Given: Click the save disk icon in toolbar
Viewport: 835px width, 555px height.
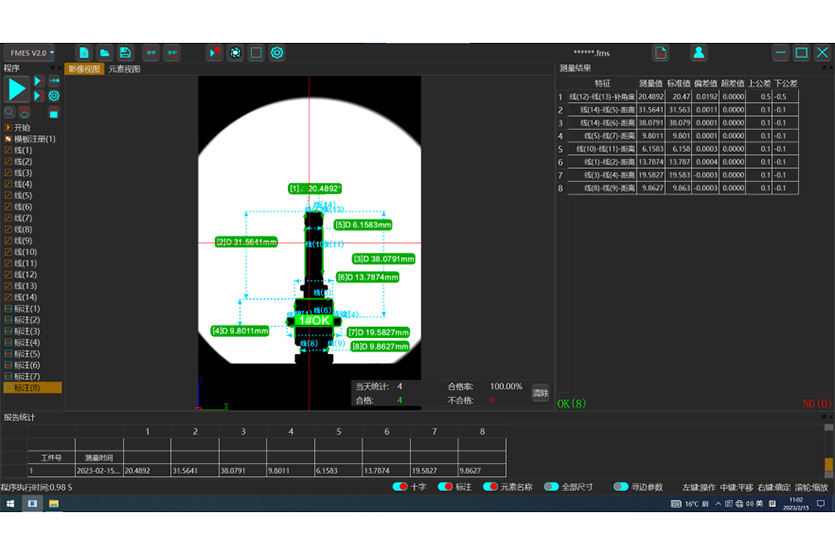Looking at the screenshot, I should pyautogui.click(x=125, y=53).
